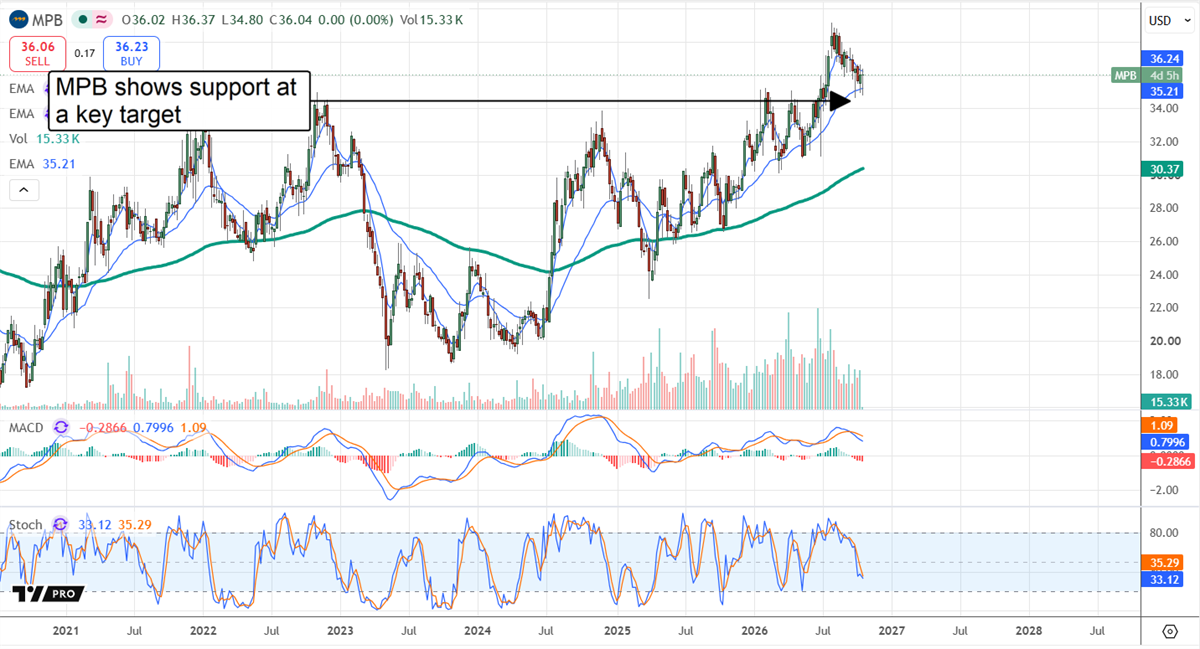Click the 20.00 price scale value

point(1163,341)
